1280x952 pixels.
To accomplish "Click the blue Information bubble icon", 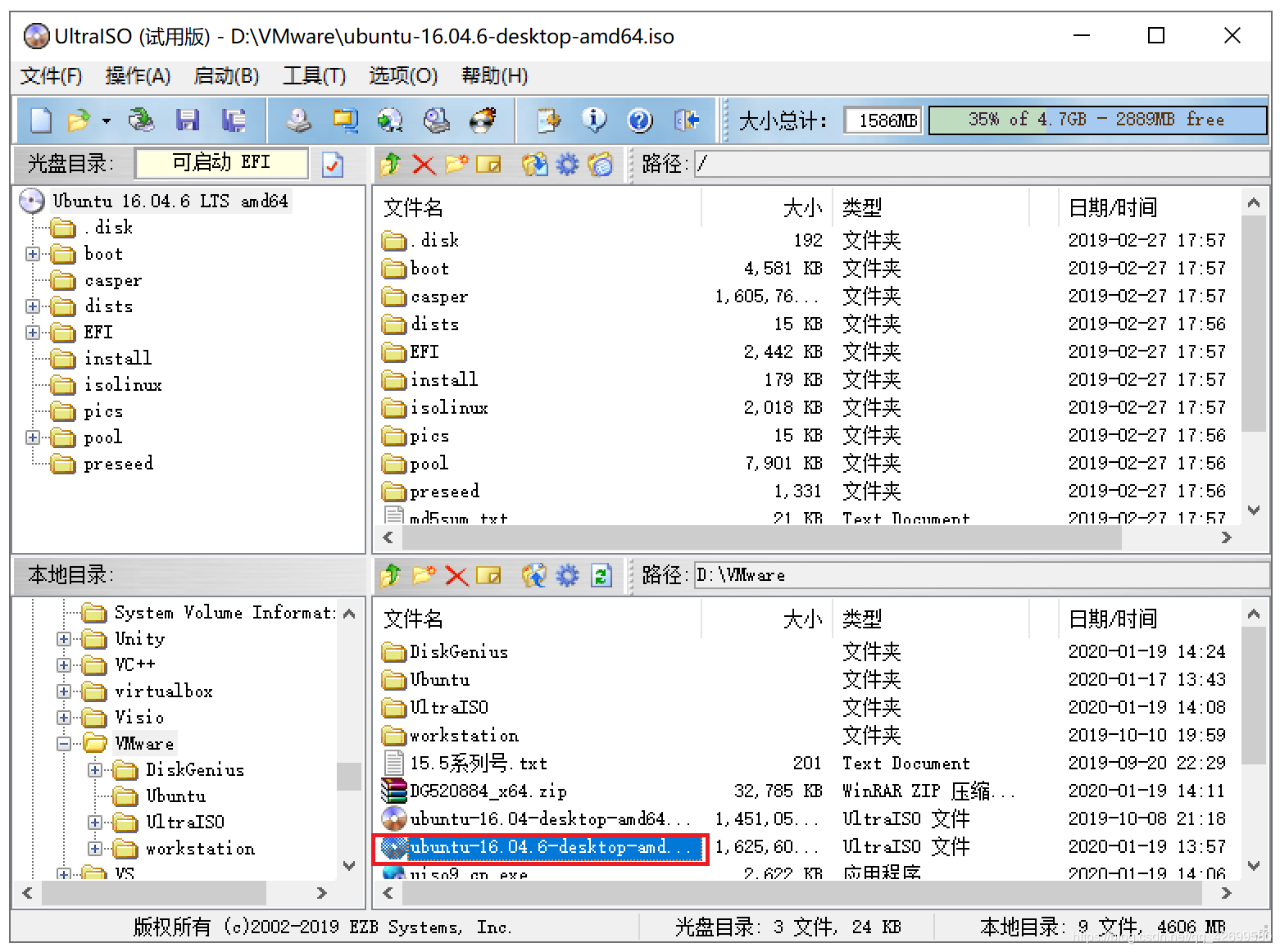I will click(594, 120).
